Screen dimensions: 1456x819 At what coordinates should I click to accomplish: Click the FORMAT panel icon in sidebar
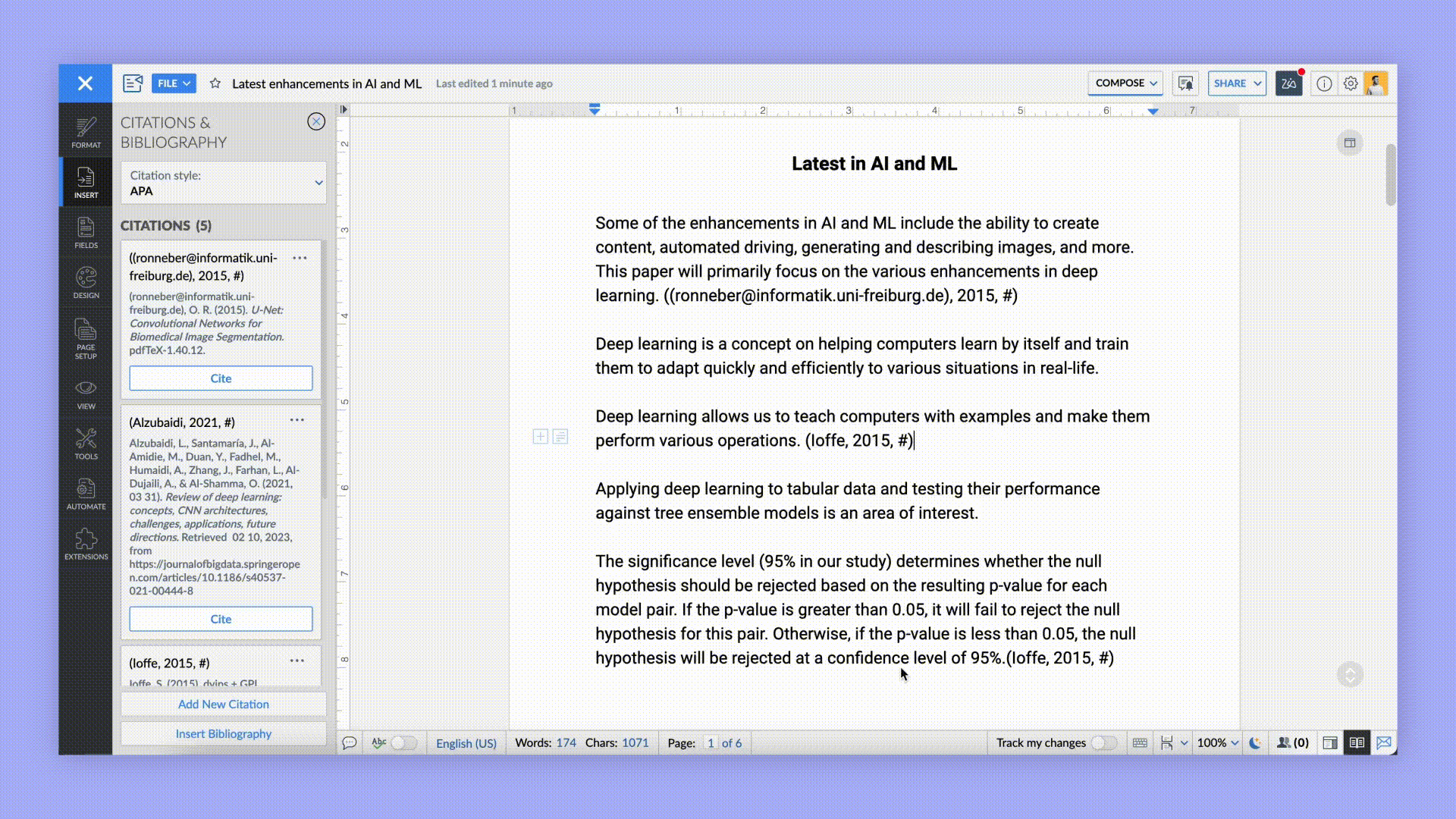click(x=86, y=133)
